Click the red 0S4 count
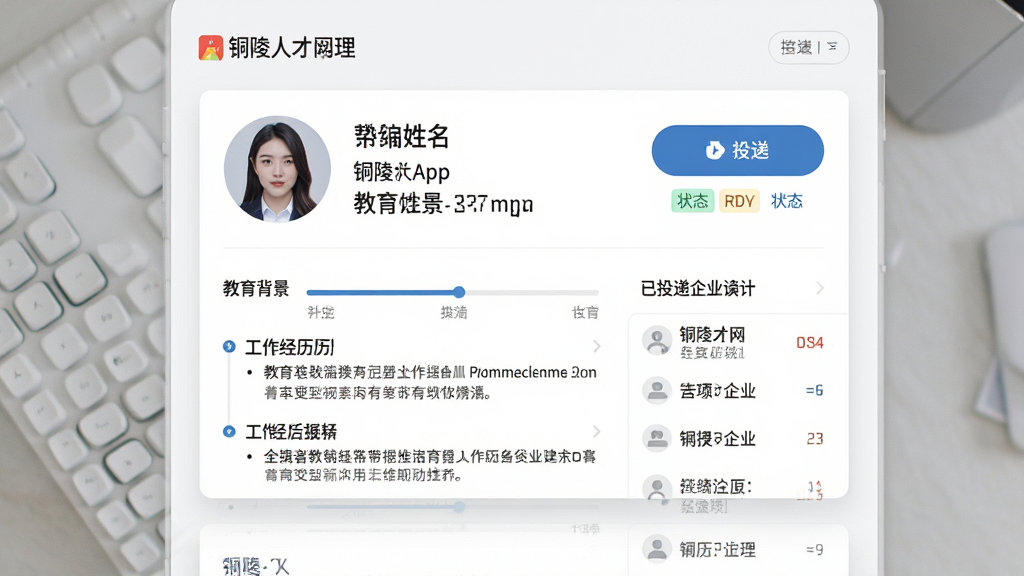 click(x=810, y=343)
